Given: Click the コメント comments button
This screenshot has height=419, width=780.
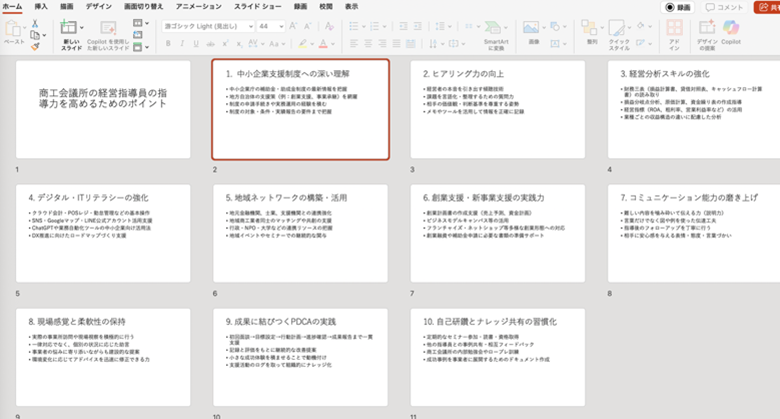Looking at the screenshot, I should tap(724, 7).
